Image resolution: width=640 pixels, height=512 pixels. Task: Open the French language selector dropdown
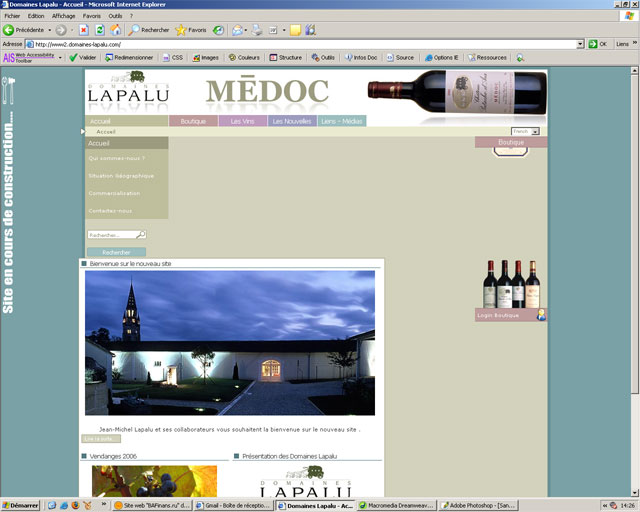(x=525, y=131)
